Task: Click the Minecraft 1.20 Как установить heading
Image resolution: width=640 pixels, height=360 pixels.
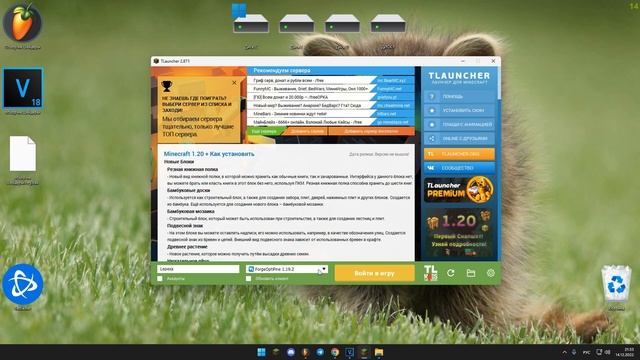Action: 209,154
